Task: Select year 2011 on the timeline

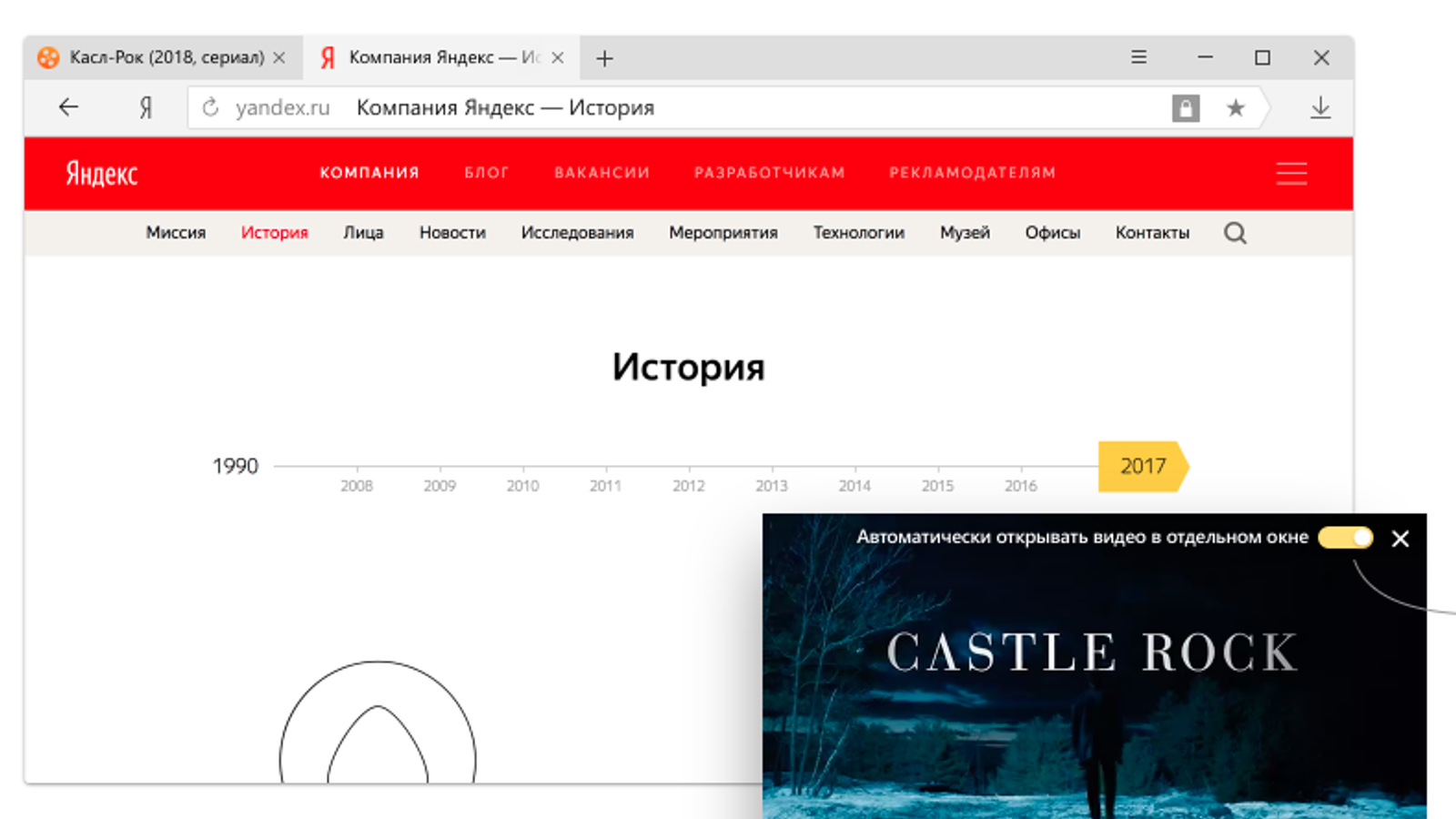Action: pos(605,486)
